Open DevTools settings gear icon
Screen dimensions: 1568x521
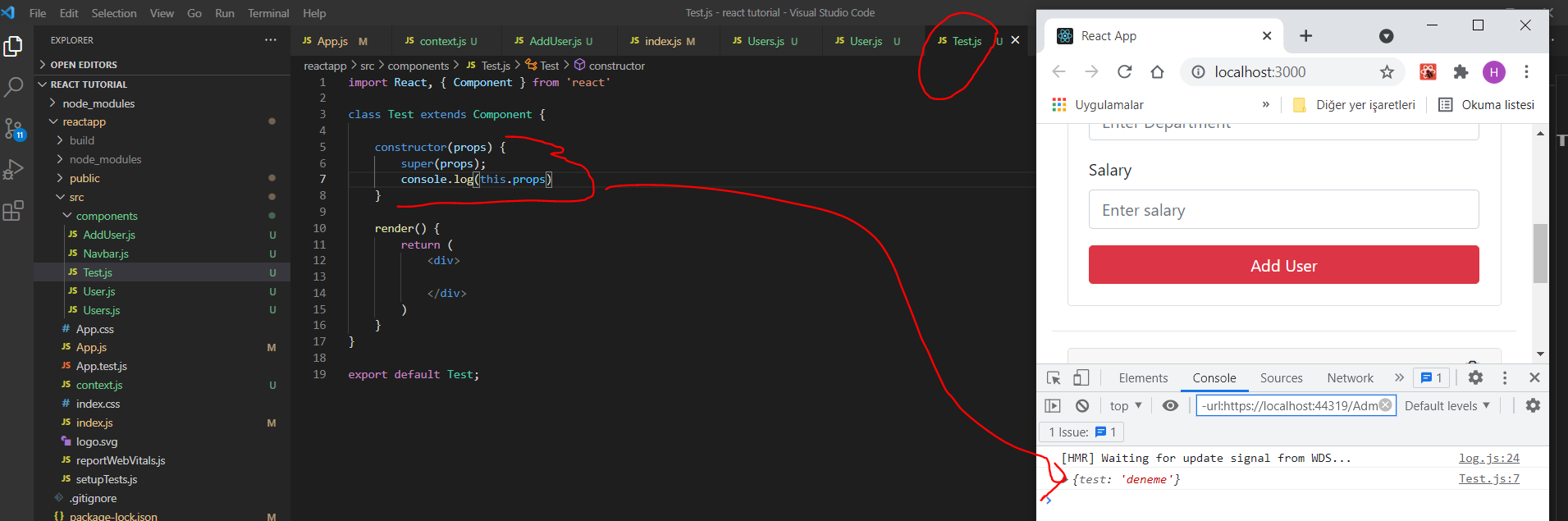[x=1475, y=377]
